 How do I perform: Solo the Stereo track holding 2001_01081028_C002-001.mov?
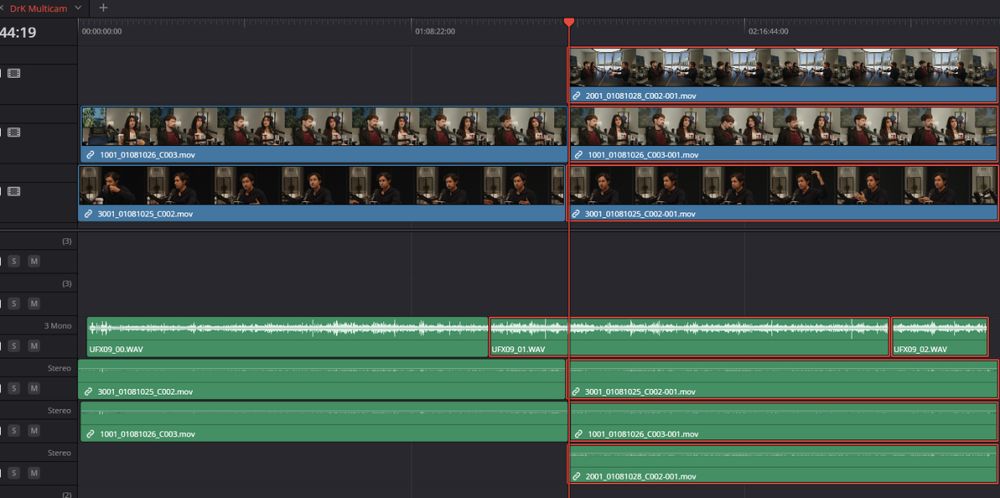point(14,473)
